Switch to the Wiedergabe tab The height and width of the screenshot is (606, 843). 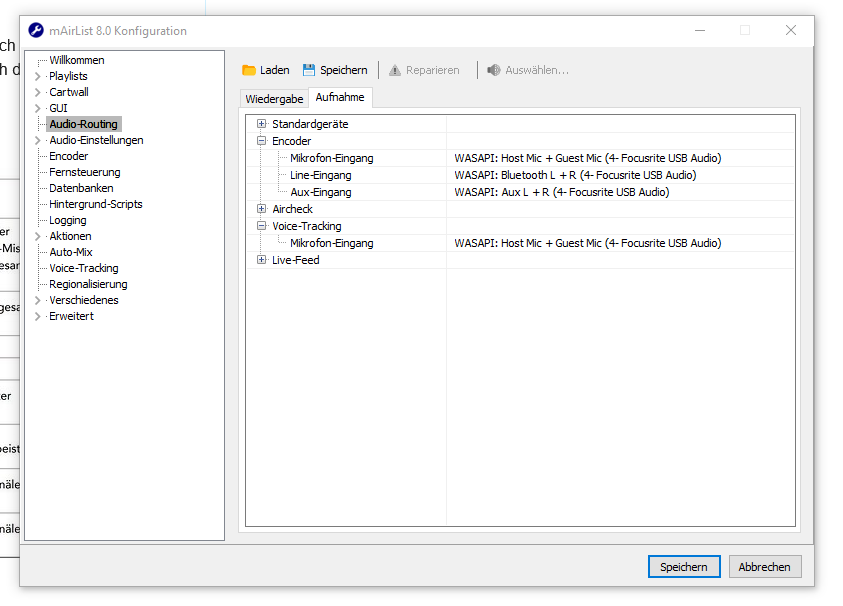click(x=274, y=99)
